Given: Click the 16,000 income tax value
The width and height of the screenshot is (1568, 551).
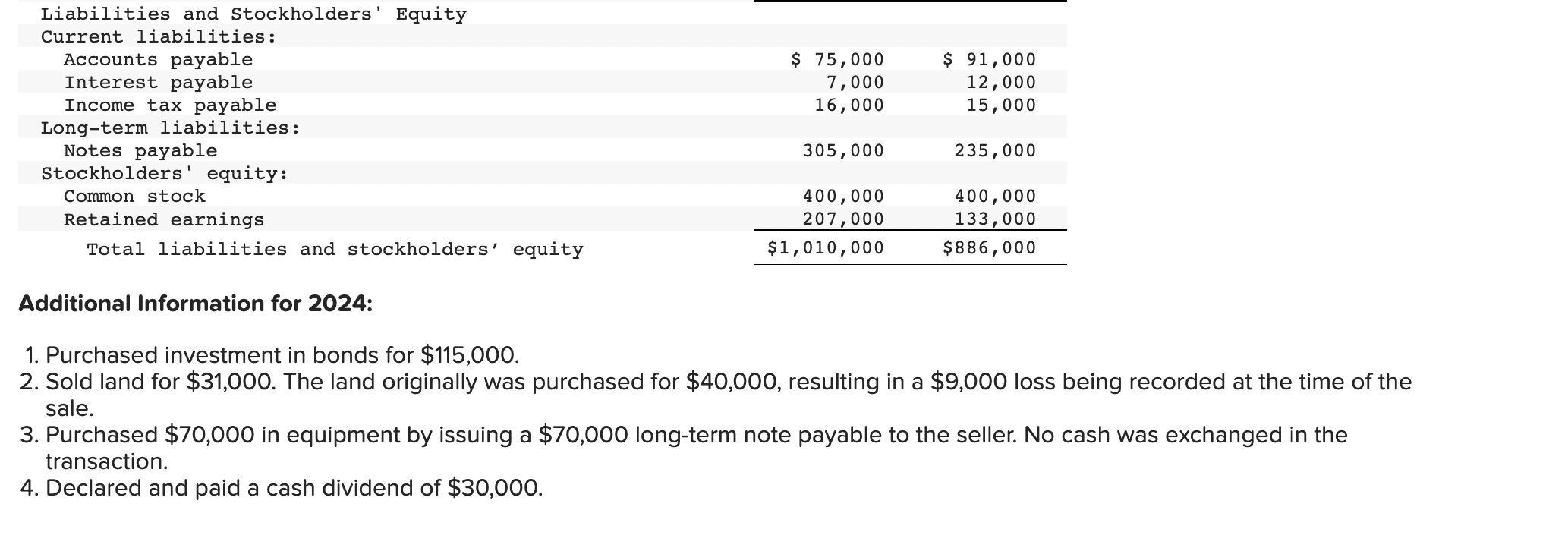Looking at the screenshot, I should point(849,105).
